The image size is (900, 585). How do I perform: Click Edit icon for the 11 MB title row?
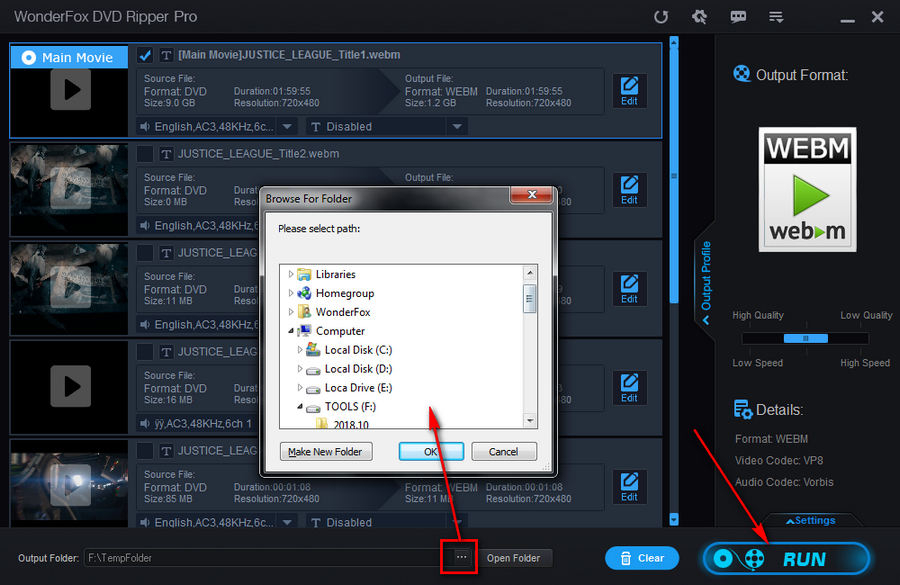click(x=629, y=289)
